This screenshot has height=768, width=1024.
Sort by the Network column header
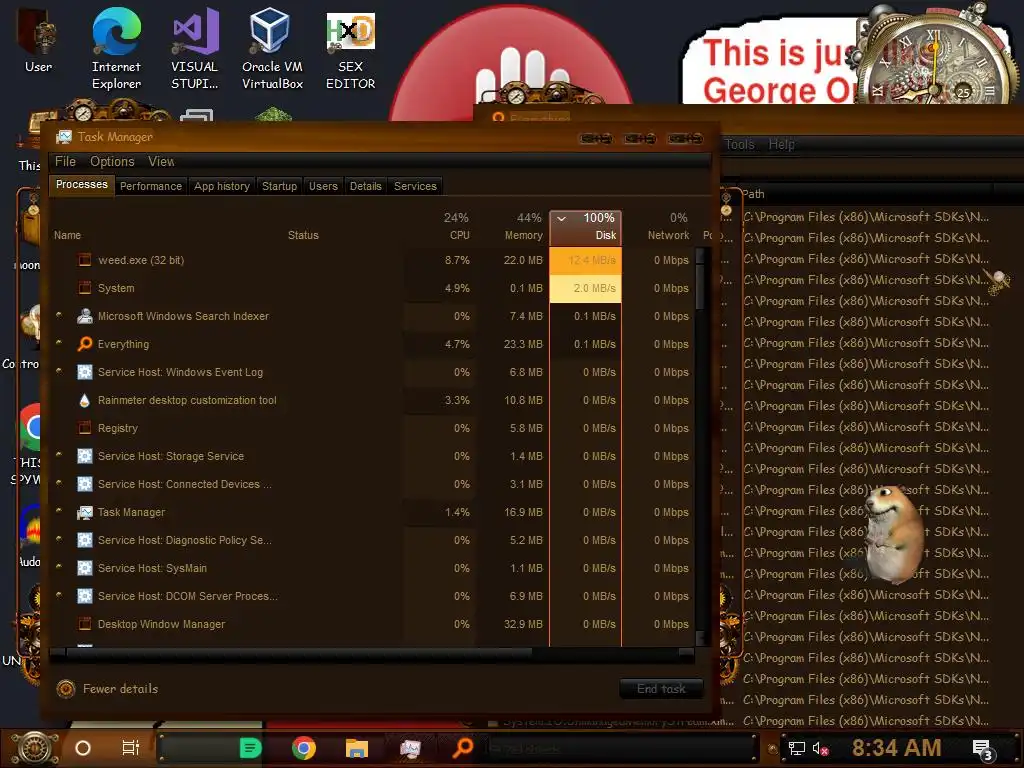(658, 227)
